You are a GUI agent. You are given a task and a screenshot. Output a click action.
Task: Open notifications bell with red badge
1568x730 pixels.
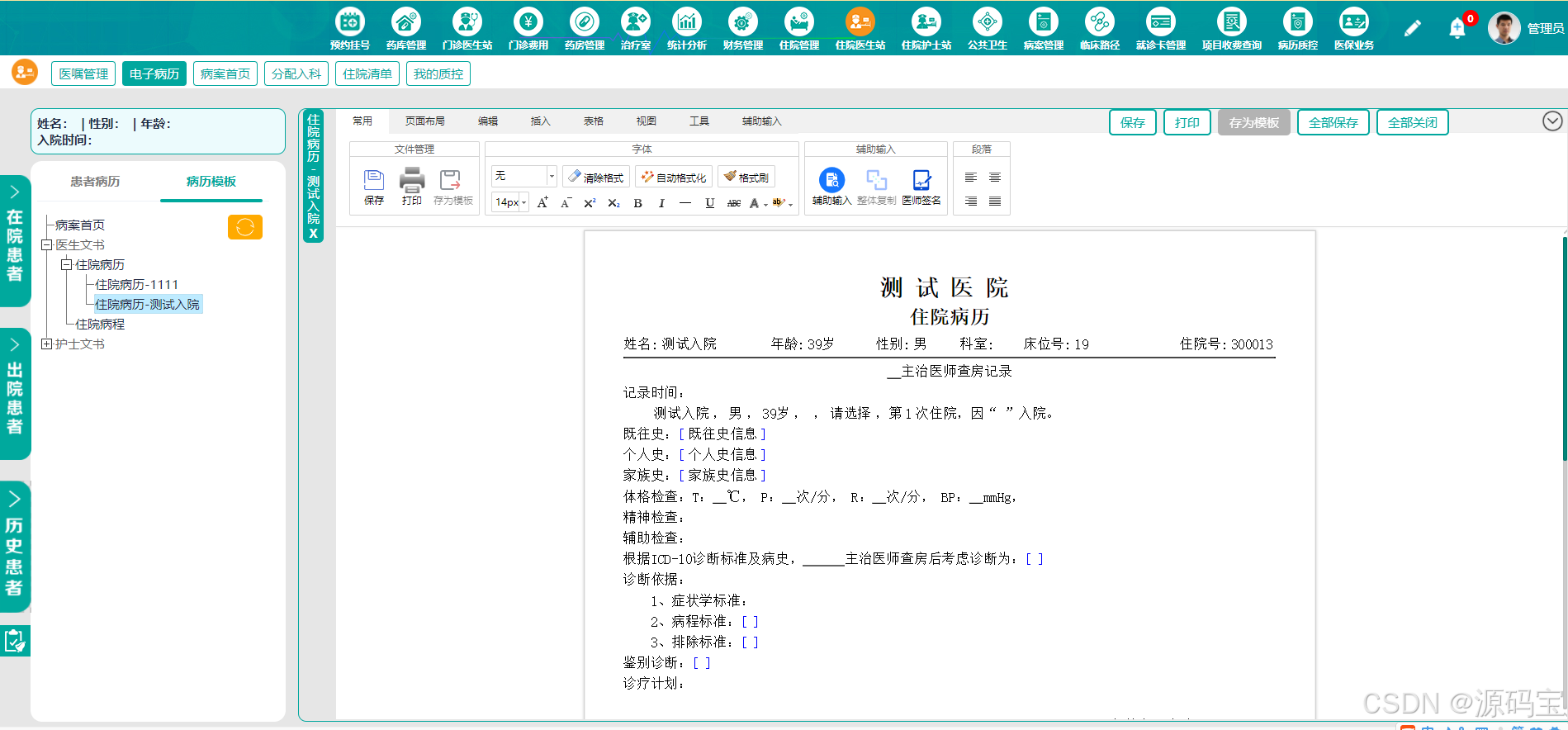click(1457, 28)
